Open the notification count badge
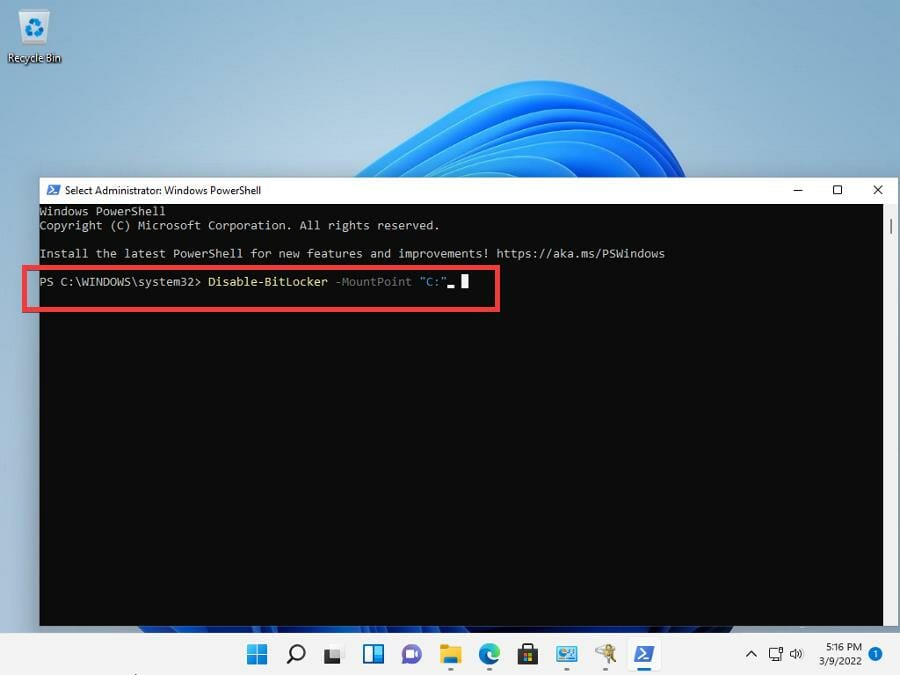Screen dimensions: 900x675 [875, 654]
